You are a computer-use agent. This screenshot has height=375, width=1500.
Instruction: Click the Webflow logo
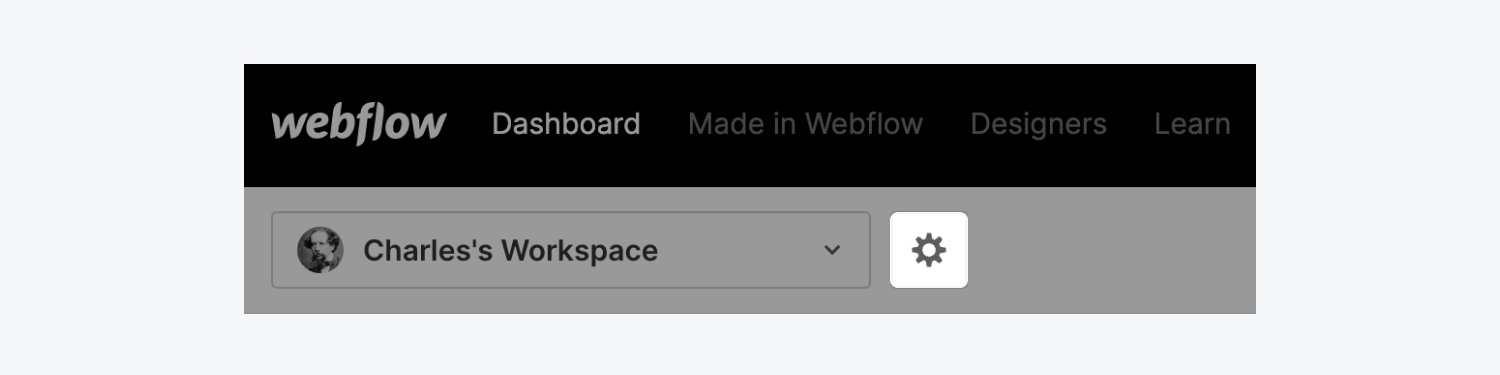tap(359, 124)
